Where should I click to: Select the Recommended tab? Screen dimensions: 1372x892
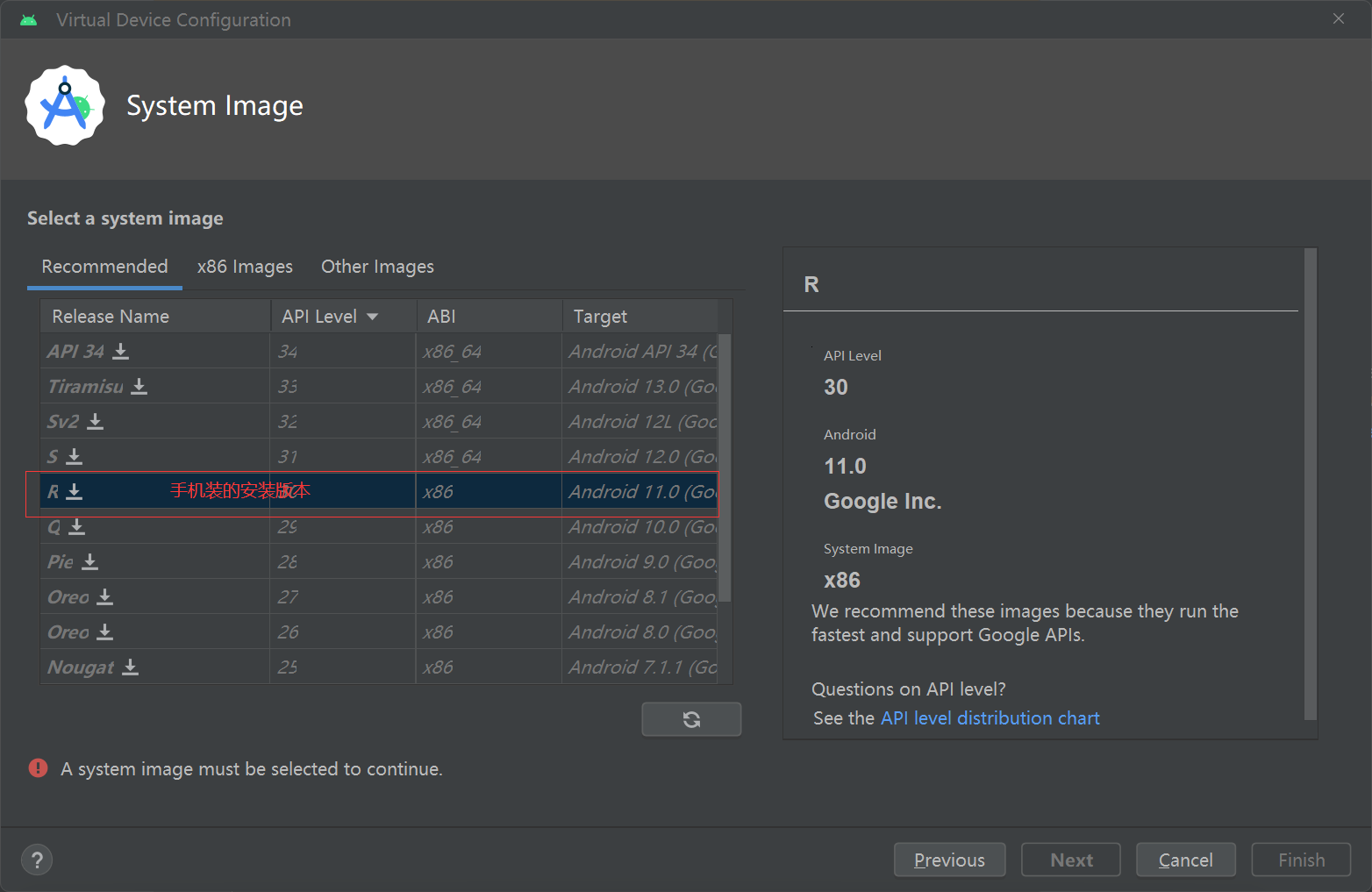coord(104,267)
